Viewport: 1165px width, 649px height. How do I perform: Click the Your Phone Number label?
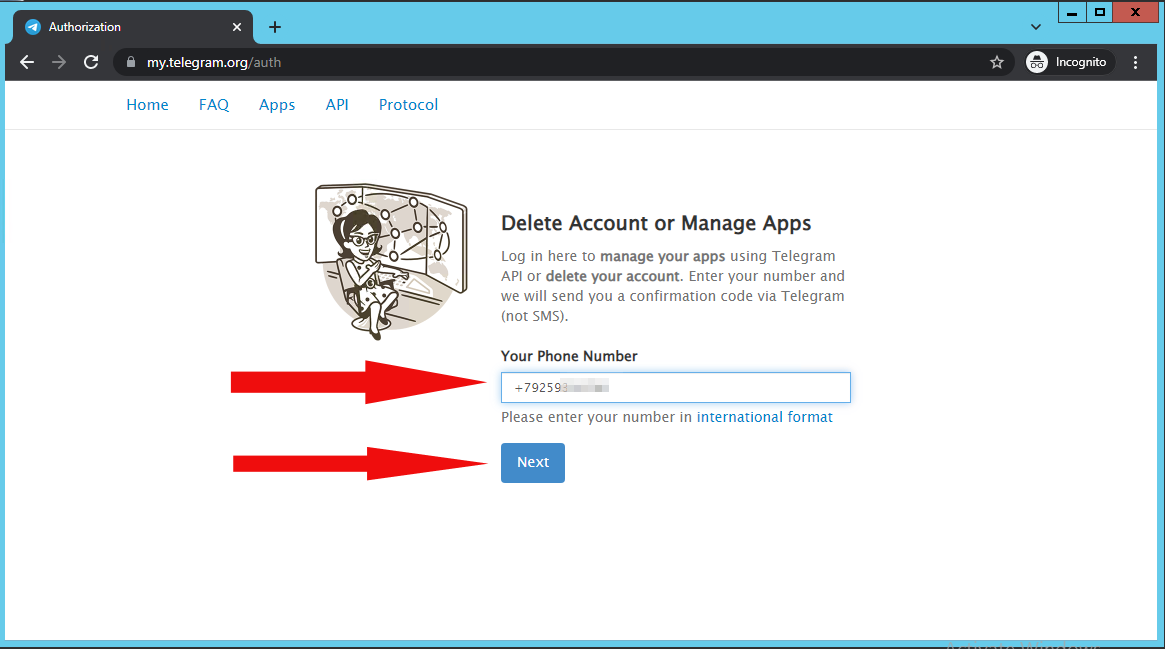[569, 356]
